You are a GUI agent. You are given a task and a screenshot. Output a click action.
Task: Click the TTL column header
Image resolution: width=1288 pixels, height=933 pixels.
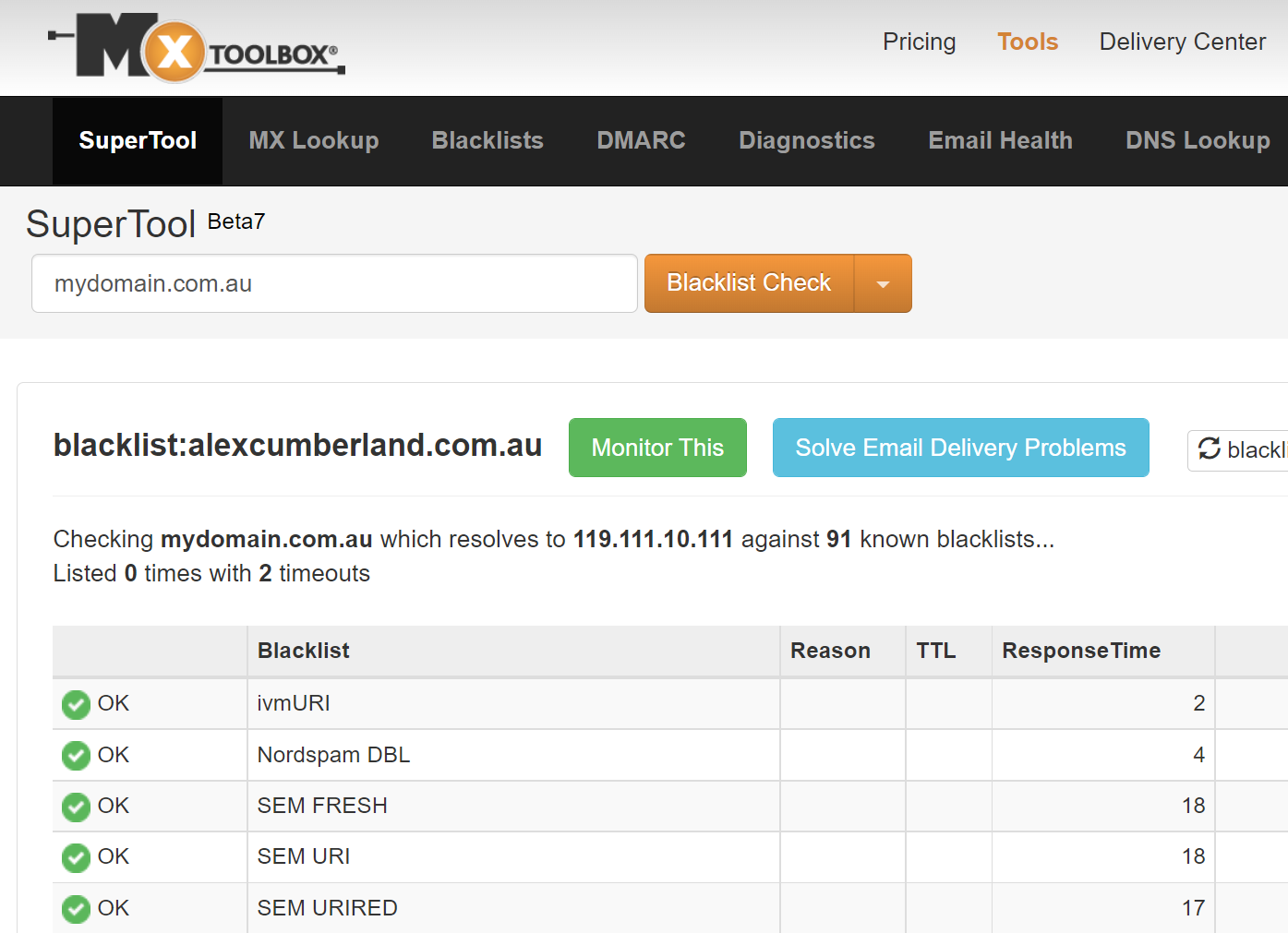coord(949,651)
